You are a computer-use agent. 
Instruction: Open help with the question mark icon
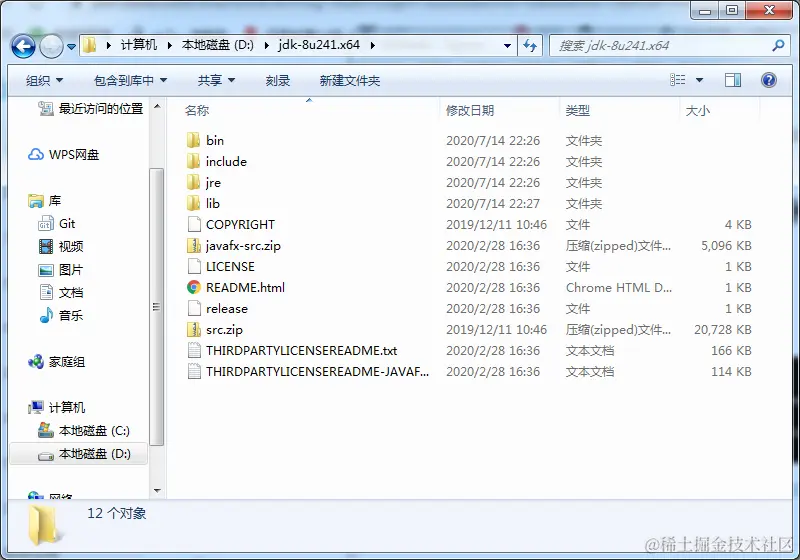[x=768, y=80]
